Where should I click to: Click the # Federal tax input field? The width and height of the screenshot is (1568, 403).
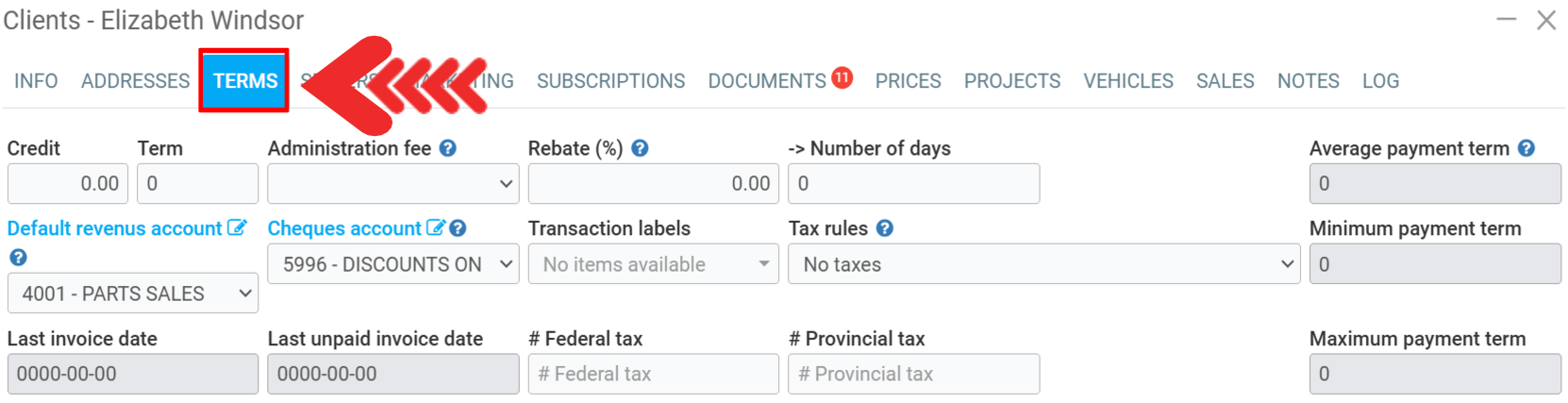pyautogui.click(x=653, y=375)
